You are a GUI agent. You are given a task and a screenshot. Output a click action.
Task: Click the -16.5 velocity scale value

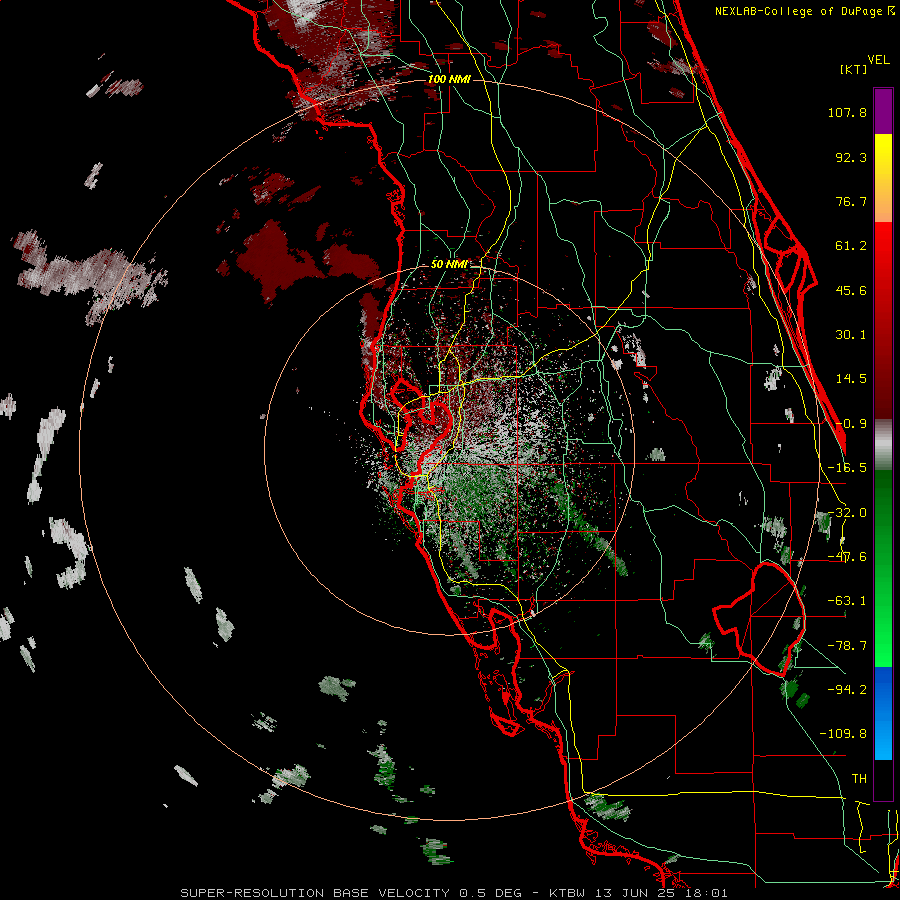[847, 468]
